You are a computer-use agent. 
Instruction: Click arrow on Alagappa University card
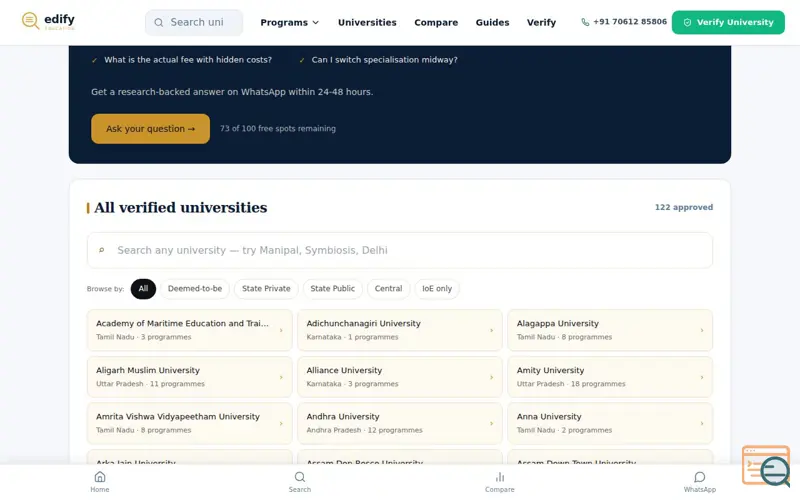702,330
